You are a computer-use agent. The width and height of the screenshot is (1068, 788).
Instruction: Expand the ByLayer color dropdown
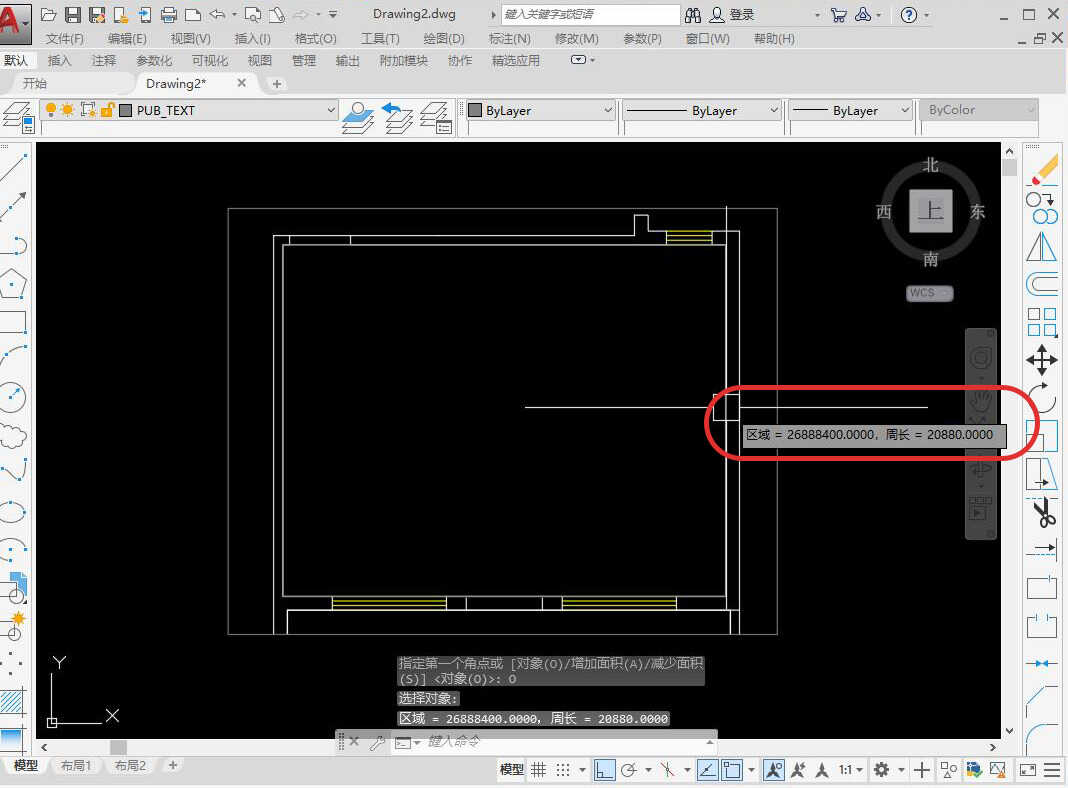tap(608, 110)
